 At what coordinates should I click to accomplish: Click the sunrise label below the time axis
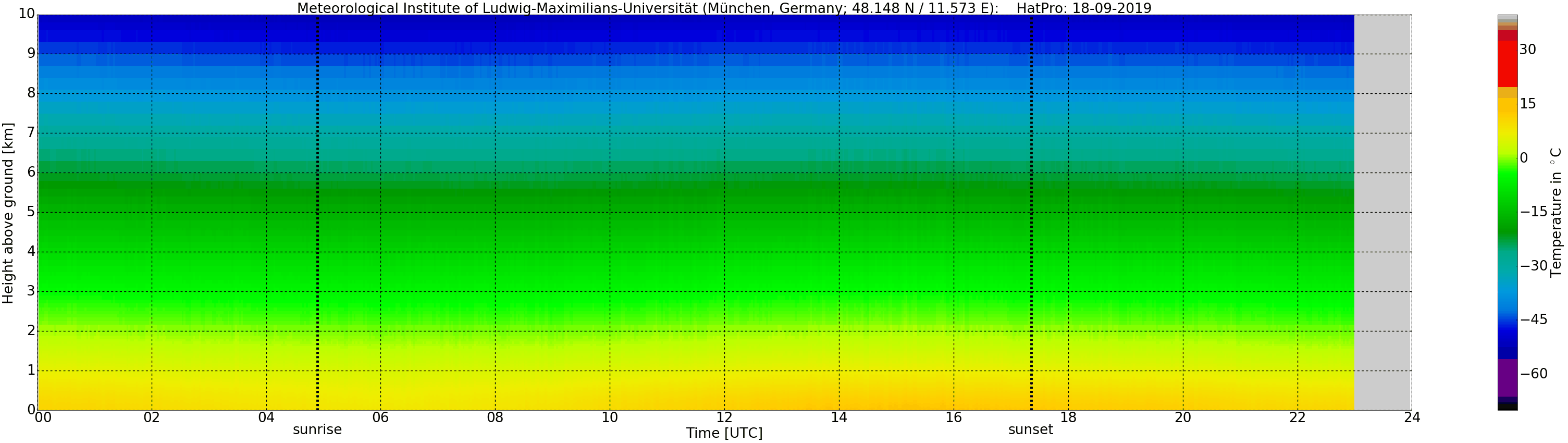317,429
